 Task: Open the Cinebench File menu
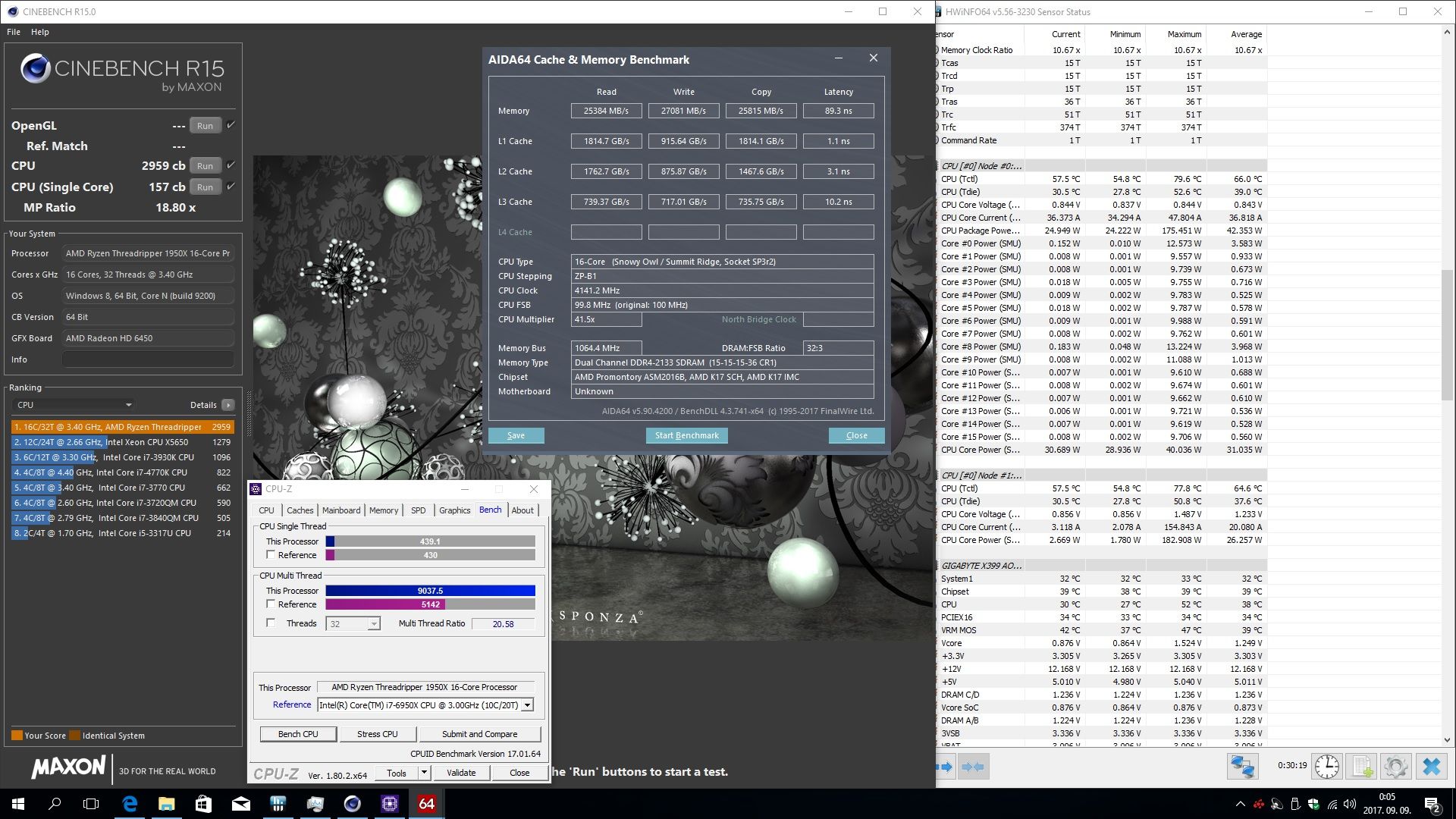click(14, 32)
